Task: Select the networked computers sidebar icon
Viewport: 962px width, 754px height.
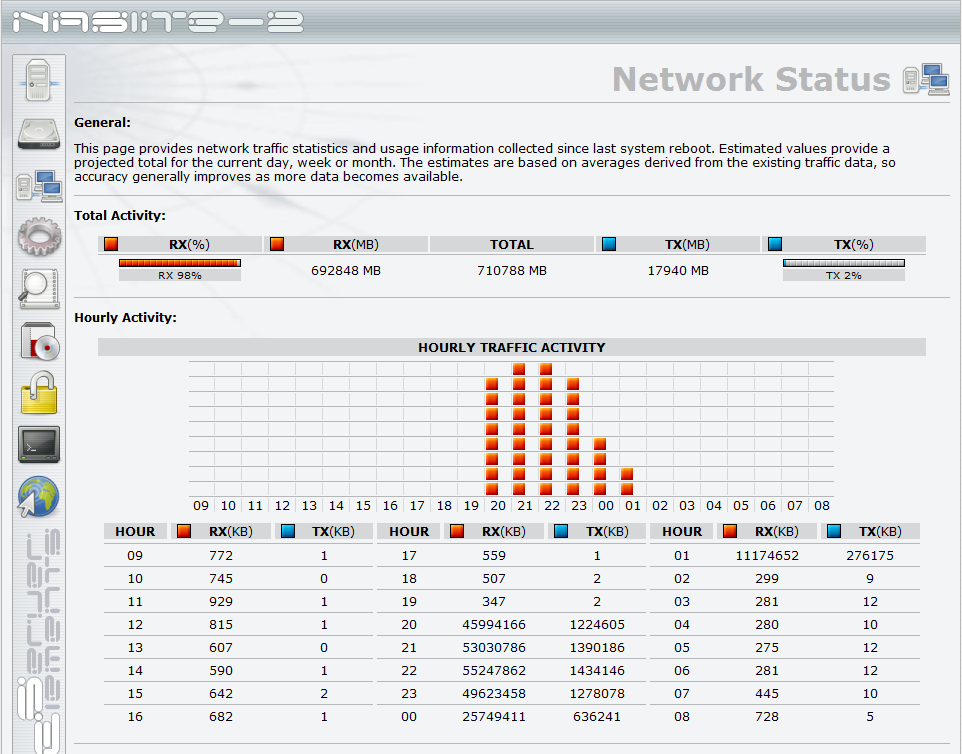Action: coord(39,186)
